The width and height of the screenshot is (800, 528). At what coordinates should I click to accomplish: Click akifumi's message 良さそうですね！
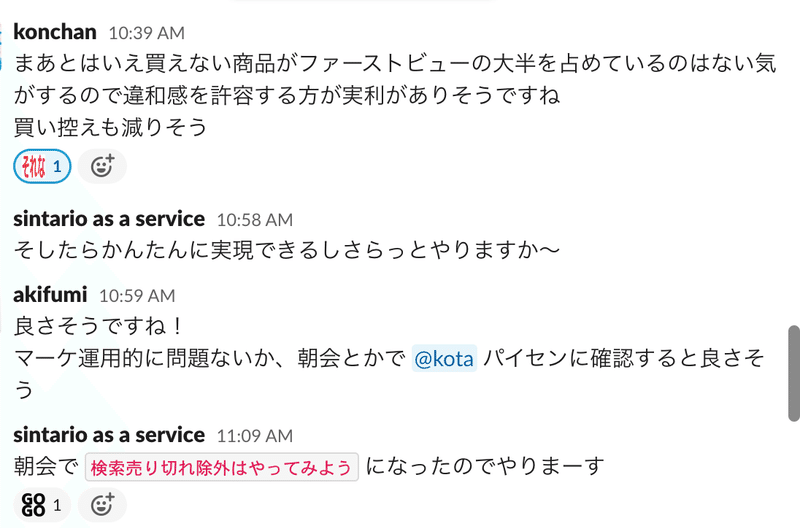click(x=97, y=326)
